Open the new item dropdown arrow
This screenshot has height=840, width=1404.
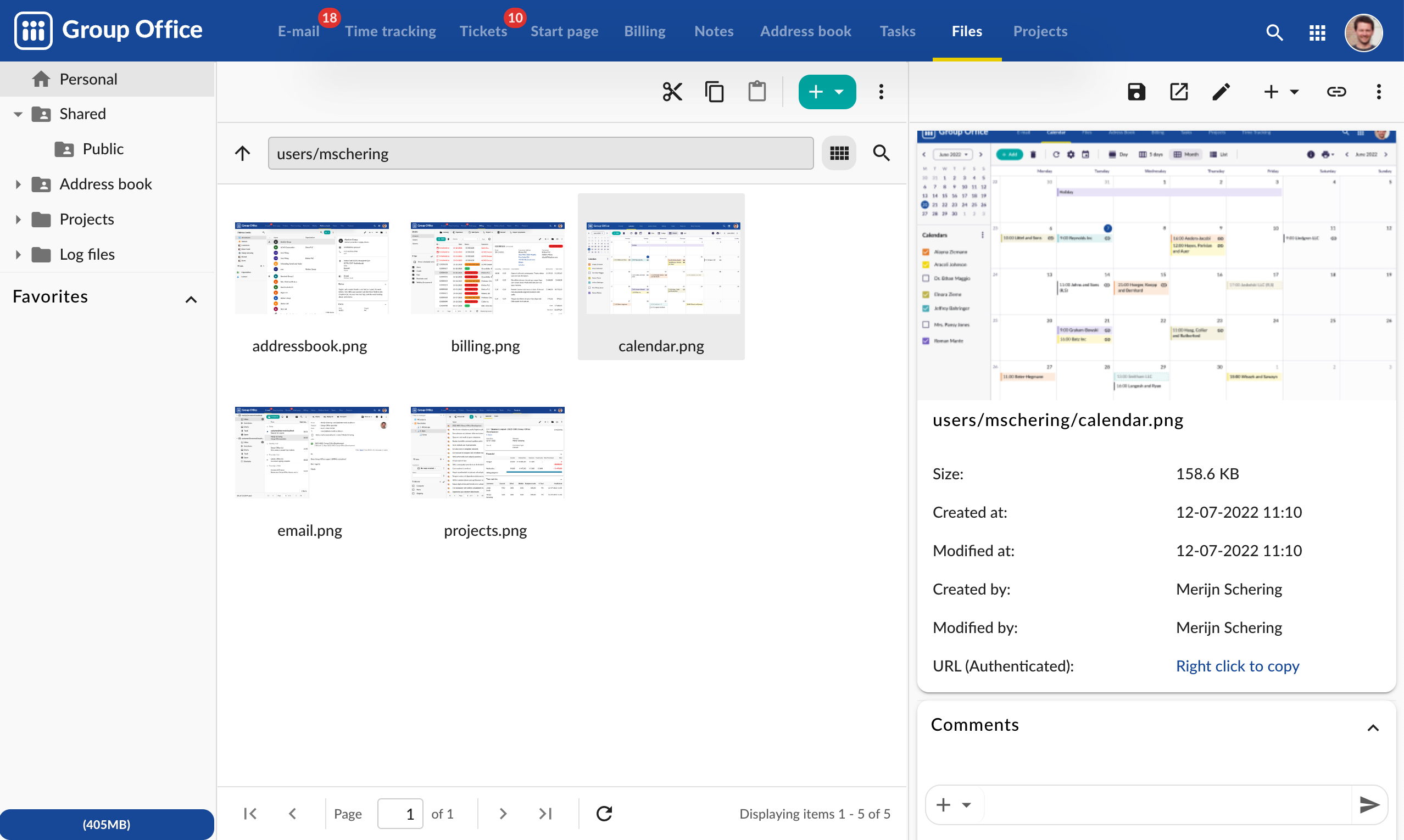[x=840, y=91]
